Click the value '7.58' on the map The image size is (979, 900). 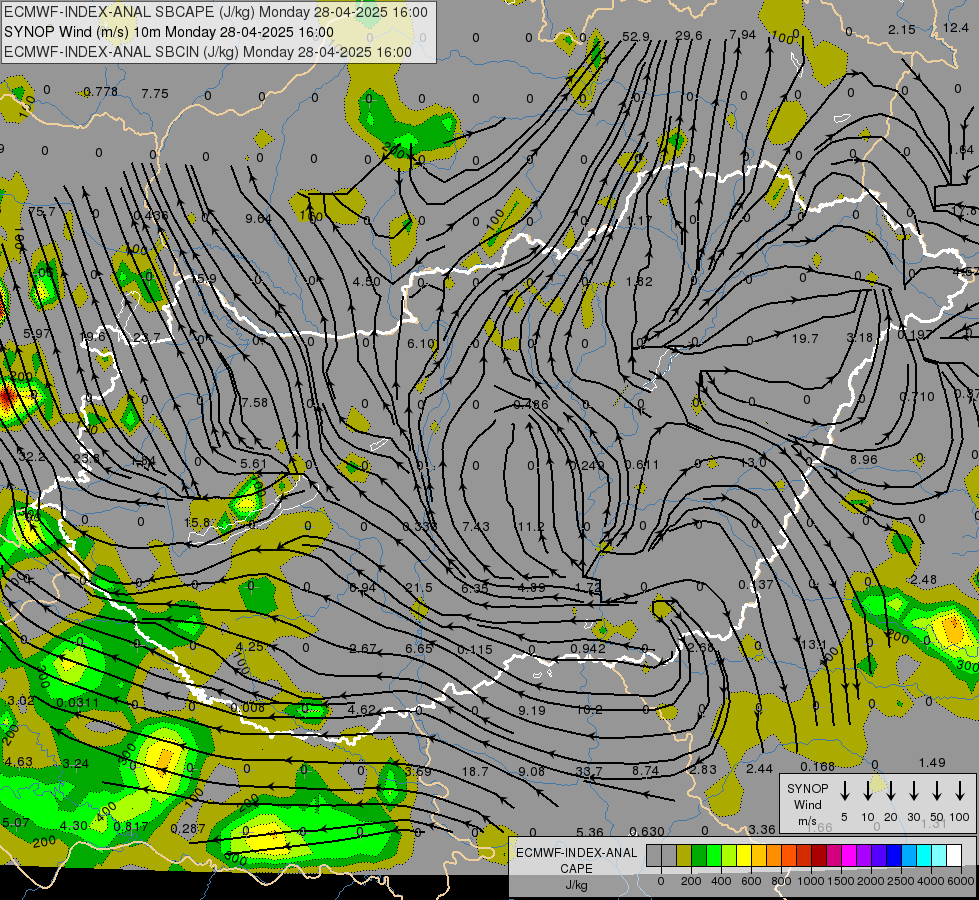tap(254, 402)
